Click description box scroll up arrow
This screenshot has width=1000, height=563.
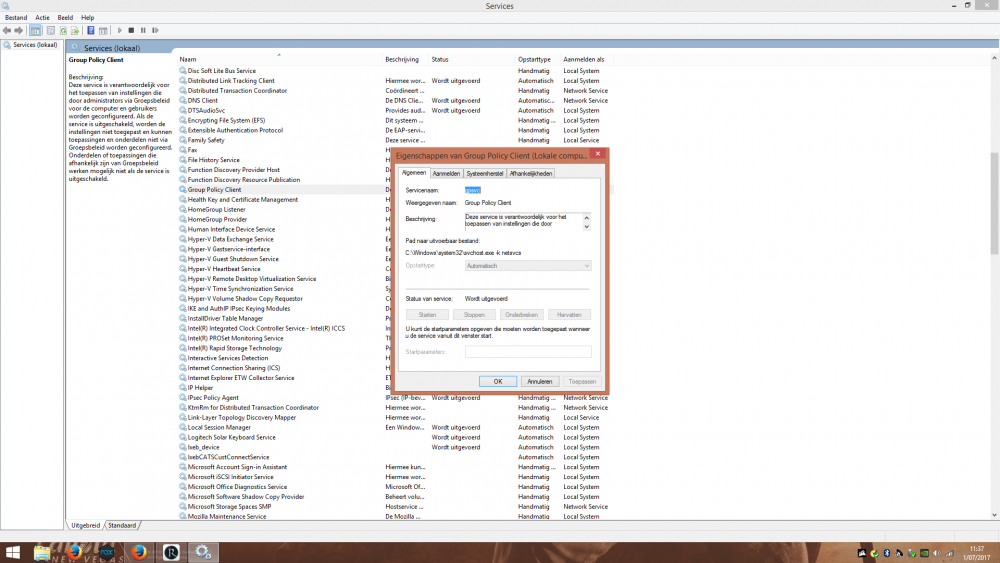(587, 217)
